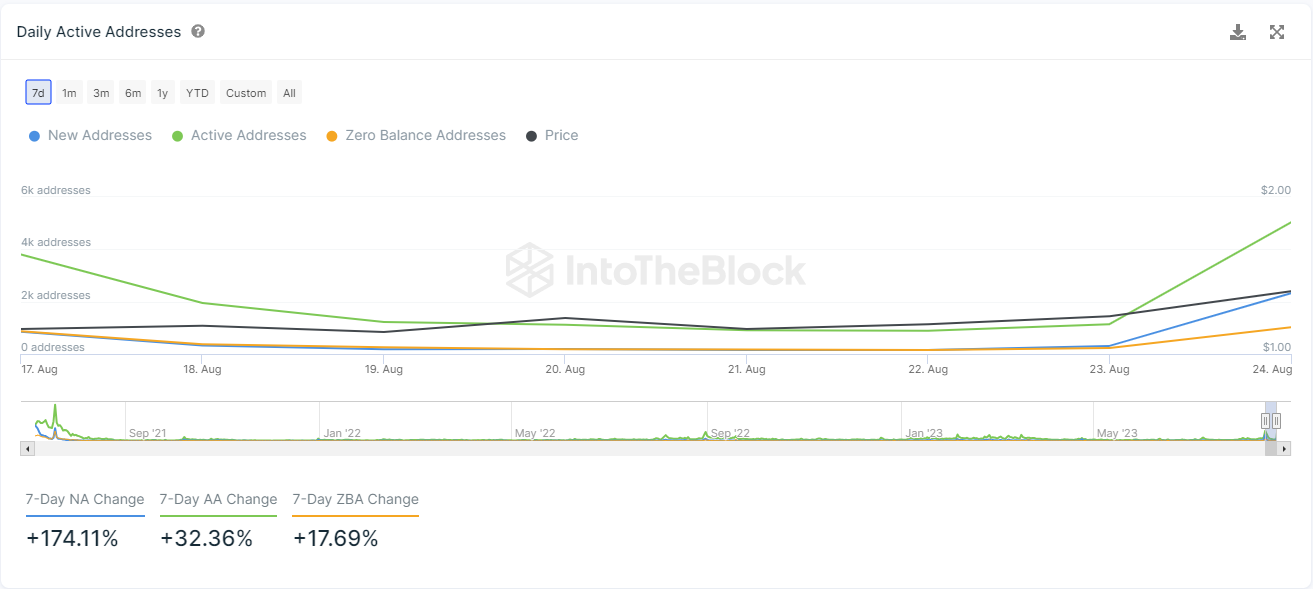Switch chart to 1y range

click(x=162, y=93)
